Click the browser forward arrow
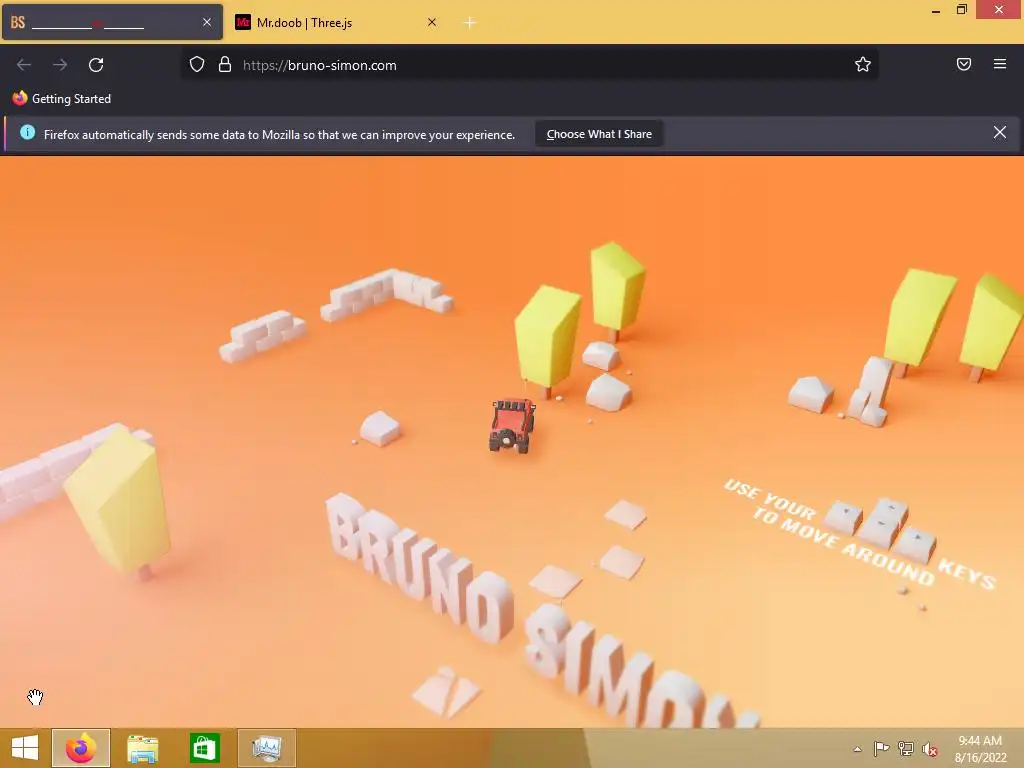Viewport: 1024px width, 768px height. click(x=60, y=65)
